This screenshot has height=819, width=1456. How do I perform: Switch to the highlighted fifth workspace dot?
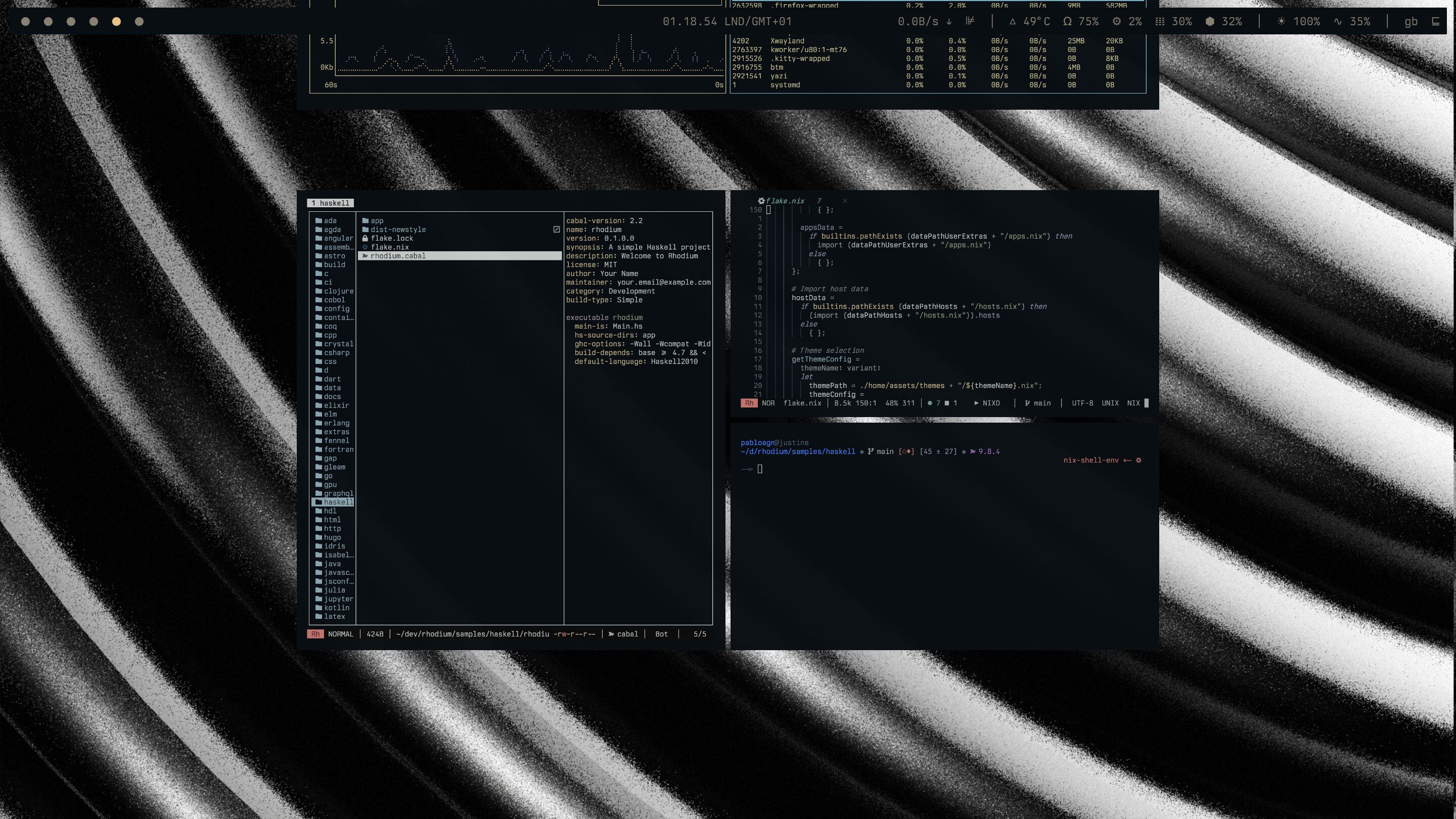tap(116, 21)
